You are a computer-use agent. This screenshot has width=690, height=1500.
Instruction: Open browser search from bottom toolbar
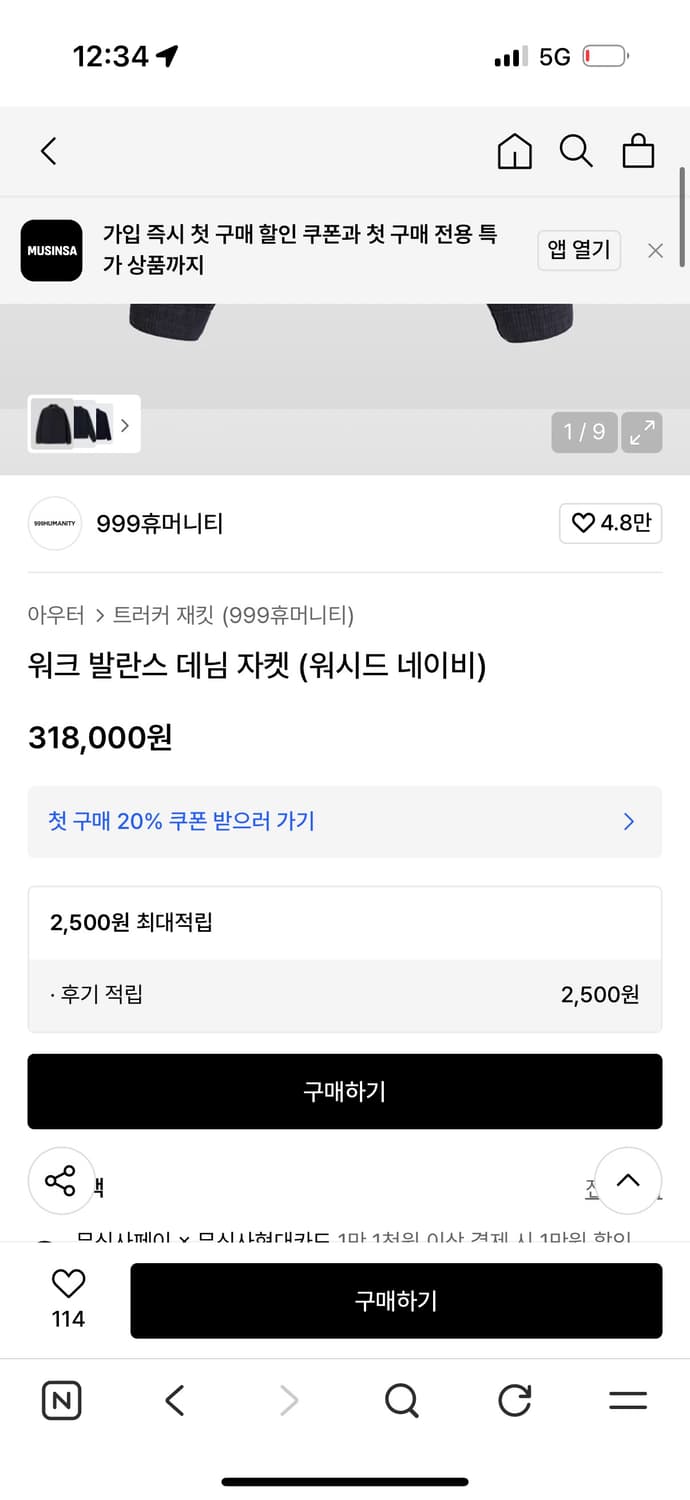pyautogui.click(x=401, y=1401)
